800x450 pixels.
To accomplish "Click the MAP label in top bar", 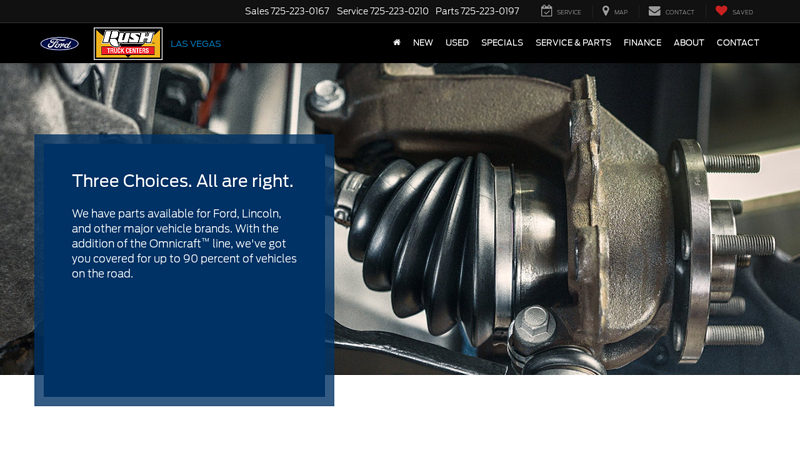I will click(x=621, y=12).
